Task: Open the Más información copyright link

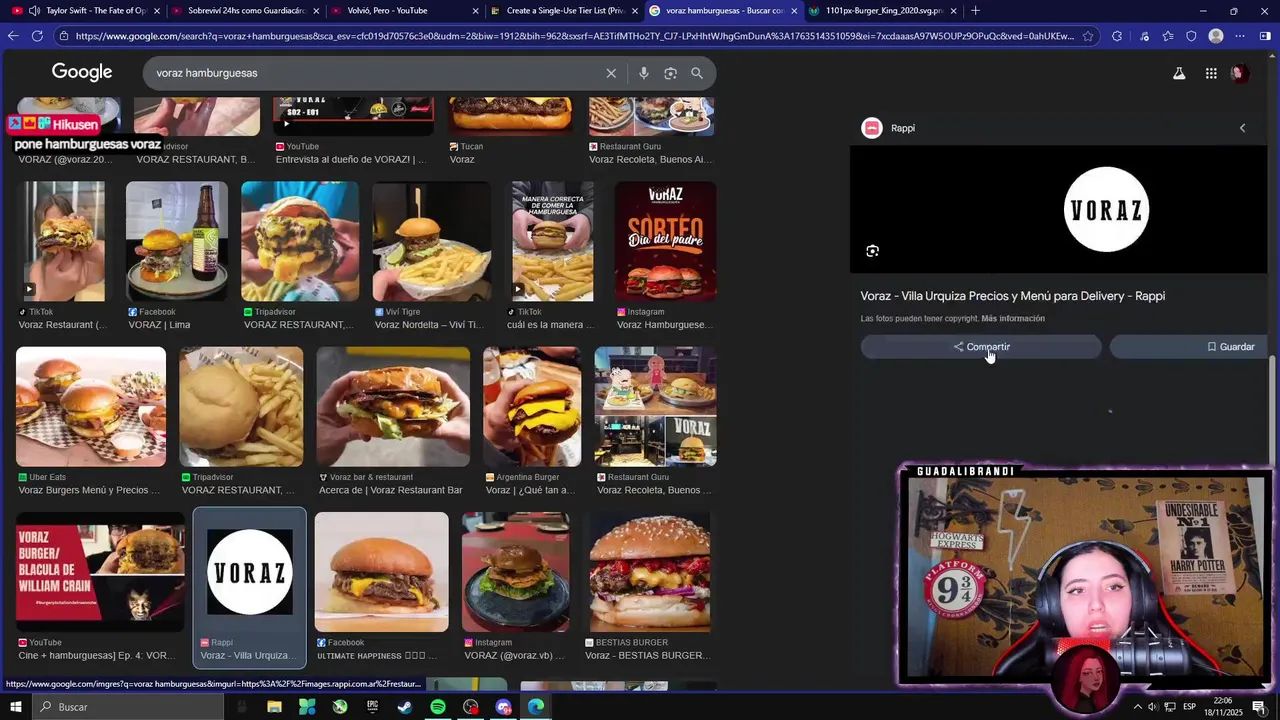Action: (x=1013, y=319)
